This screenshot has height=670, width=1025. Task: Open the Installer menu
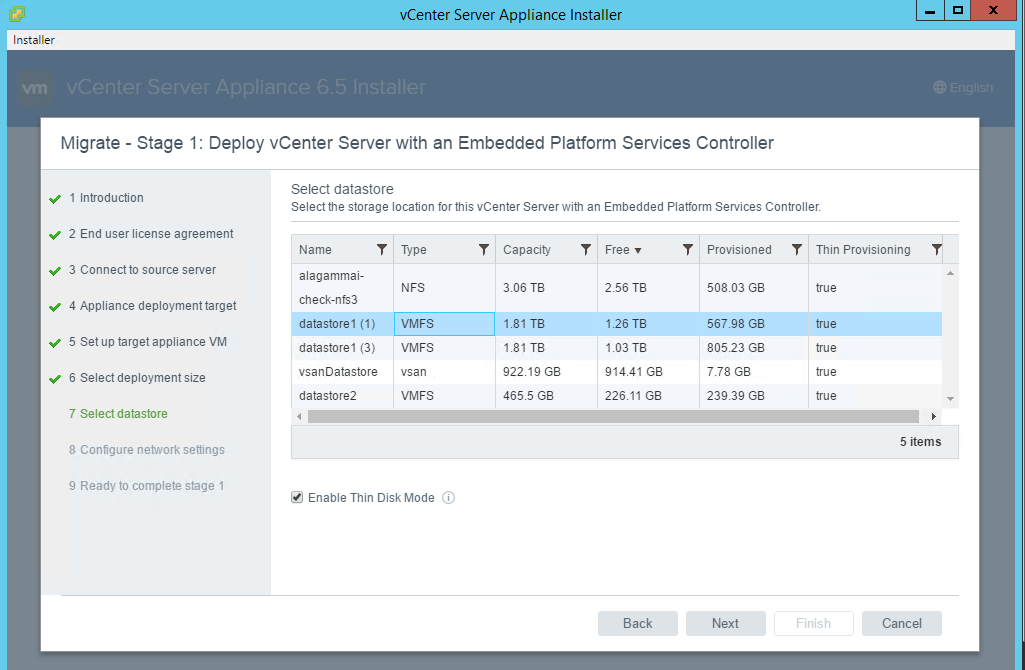click(x=34, y=40)
